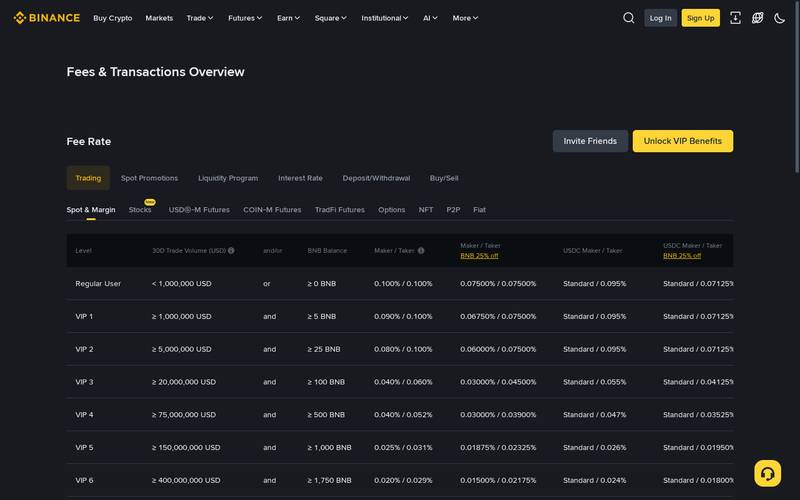Expand the More menu dropdown
The width and height of the screenshot is (800, 500).
pos(465,18)
